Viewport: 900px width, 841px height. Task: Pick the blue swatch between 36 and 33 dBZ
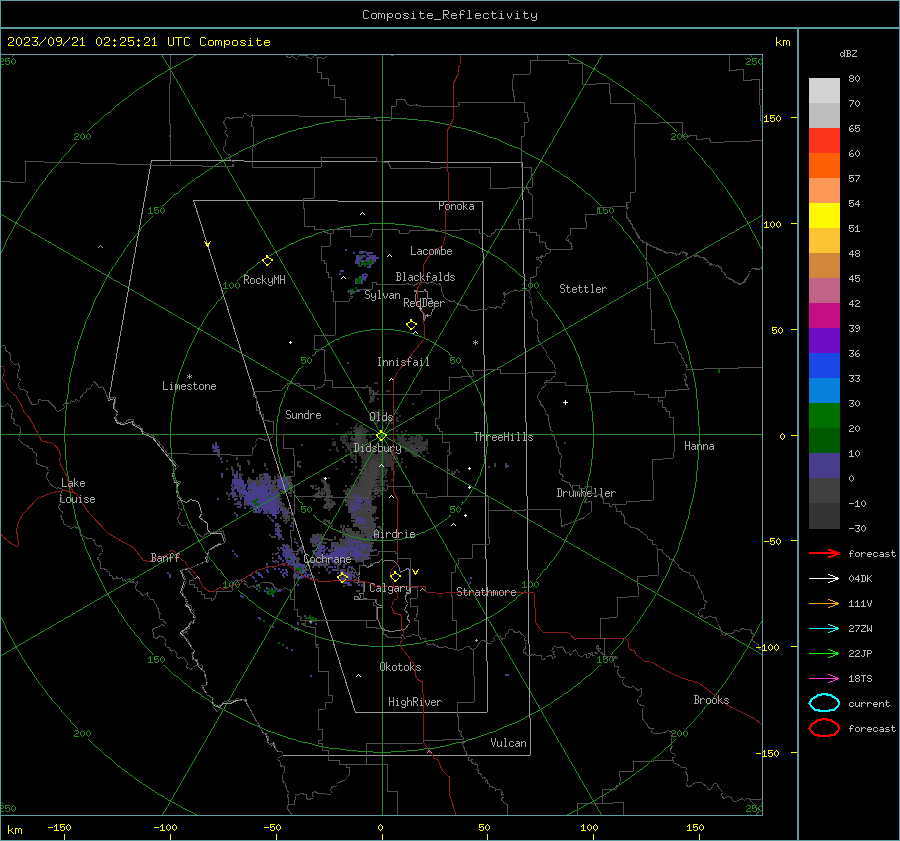[824, 365]
